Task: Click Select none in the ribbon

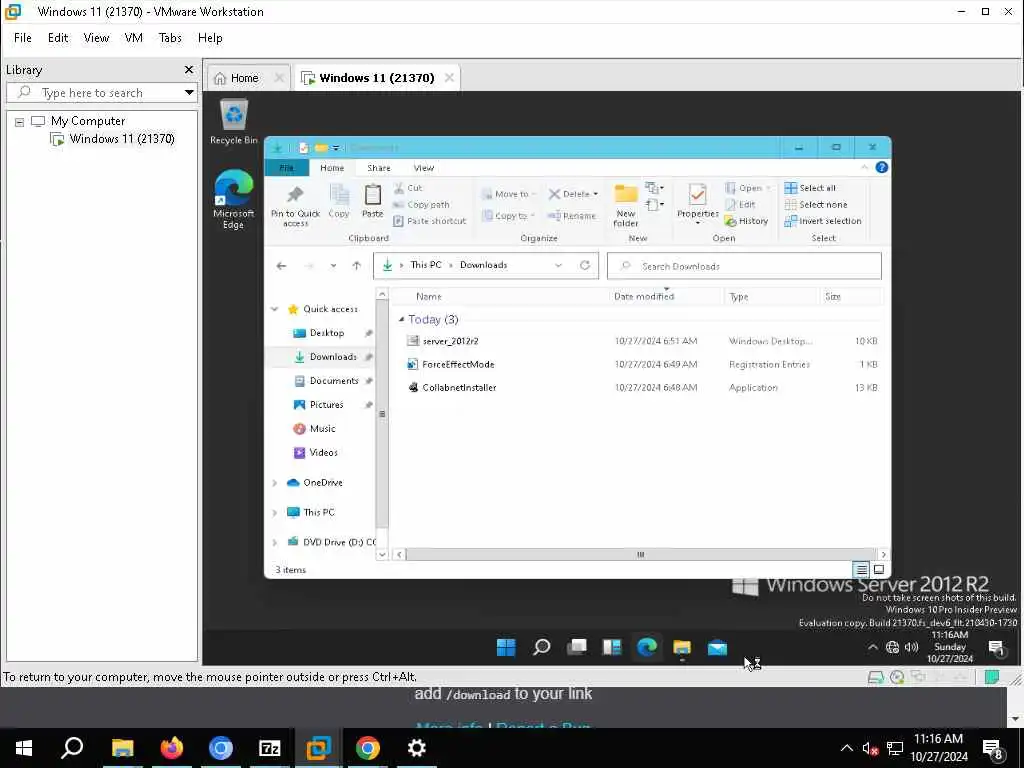Action: point(816,204)
